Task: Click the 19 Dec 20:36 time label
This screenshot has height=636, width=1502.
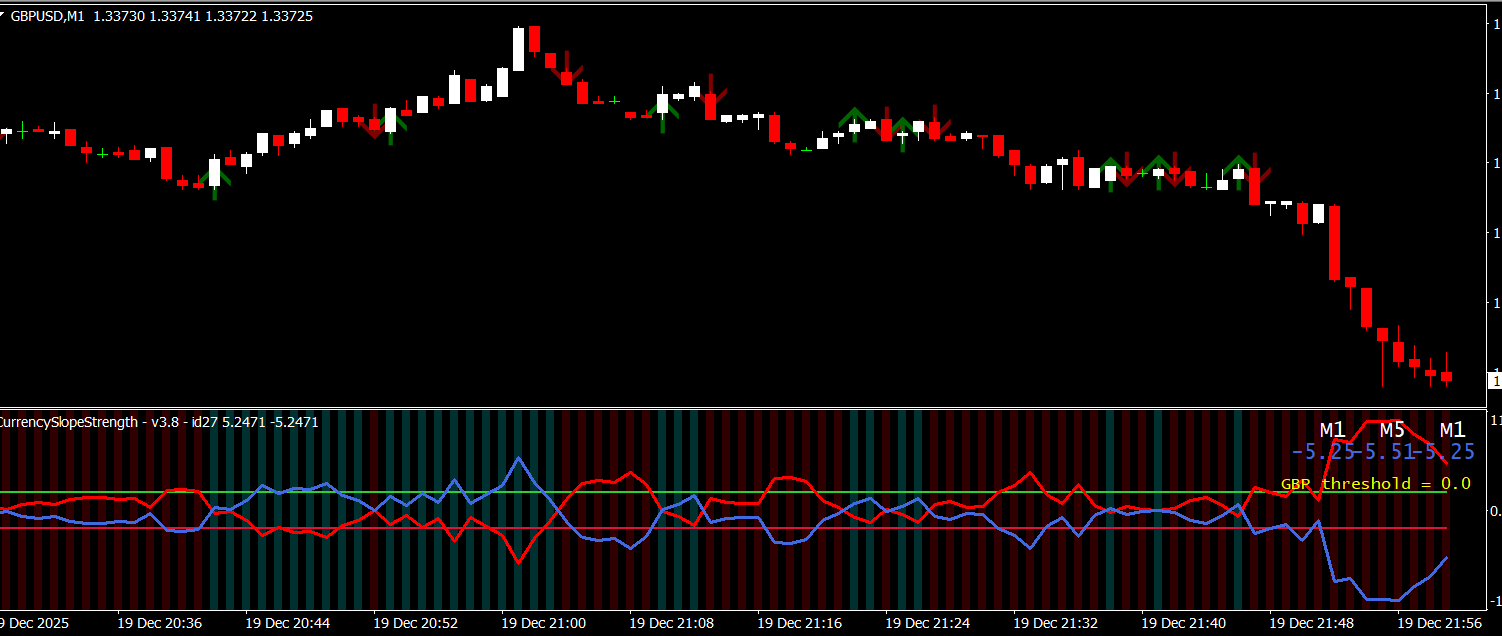Action: [x=160, y=623]
